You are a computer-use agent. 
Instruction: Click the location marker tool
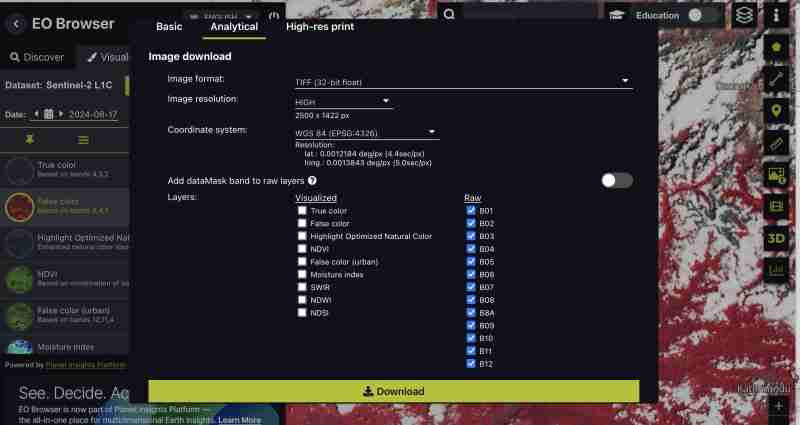(776, 111)
